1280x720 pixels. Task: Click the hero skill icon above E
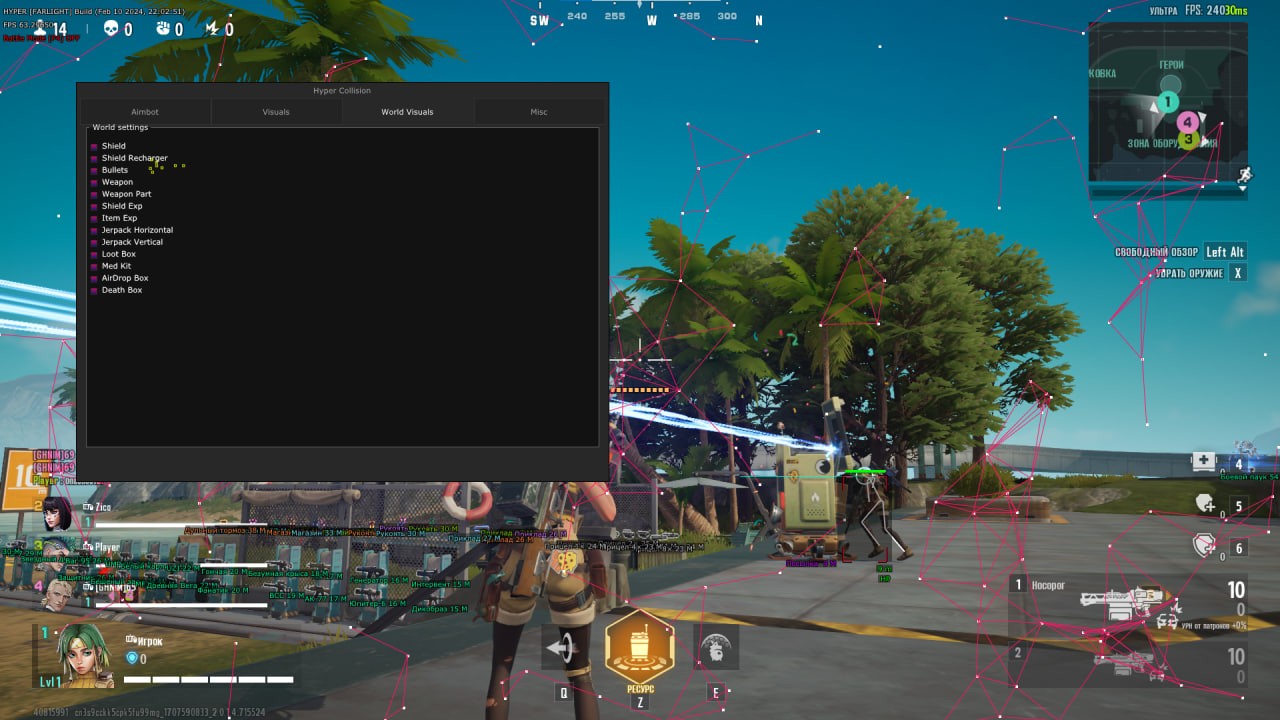(x=715, y=648)
